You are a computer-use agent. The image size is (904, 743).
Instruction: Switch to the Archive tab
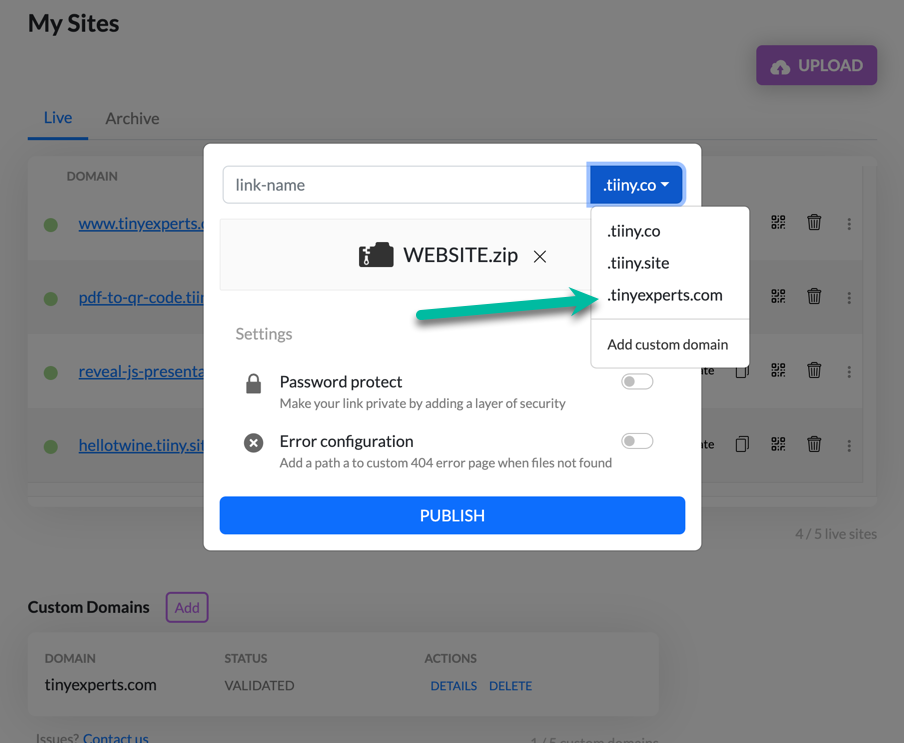[132, 119]
